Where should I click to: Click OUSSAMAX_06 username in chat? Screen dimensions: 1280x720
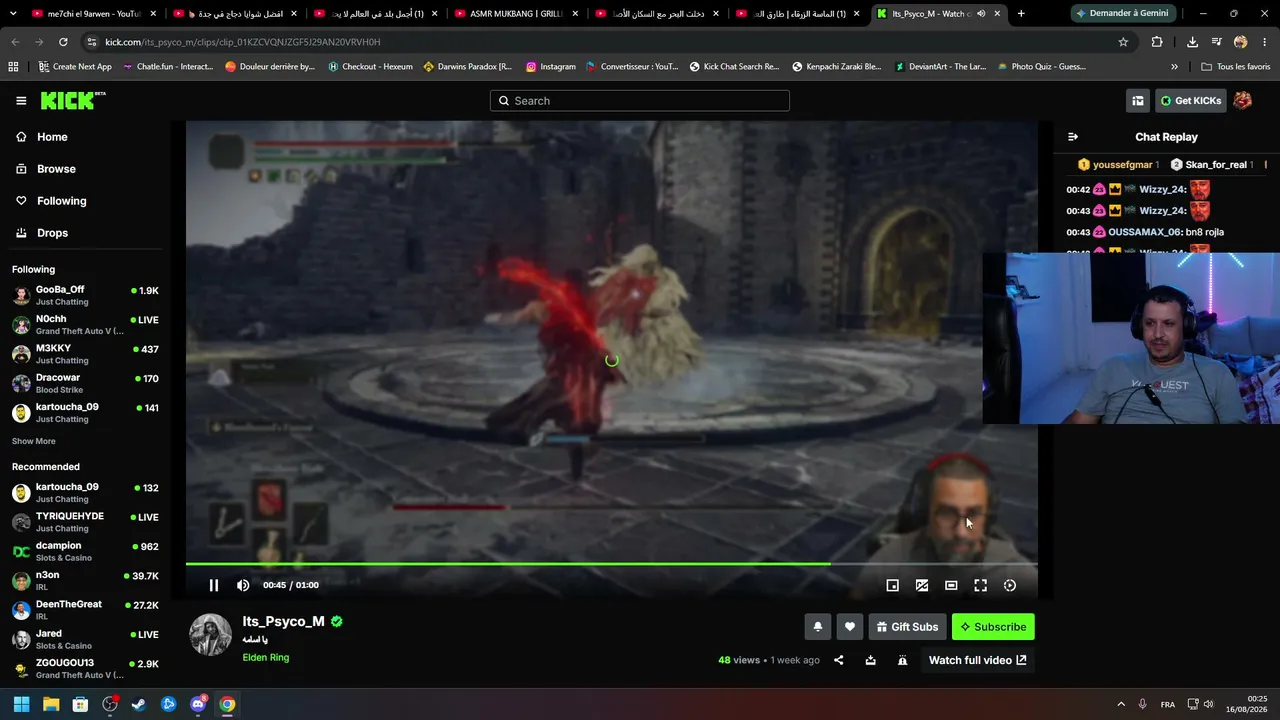tap(1145, 232)
